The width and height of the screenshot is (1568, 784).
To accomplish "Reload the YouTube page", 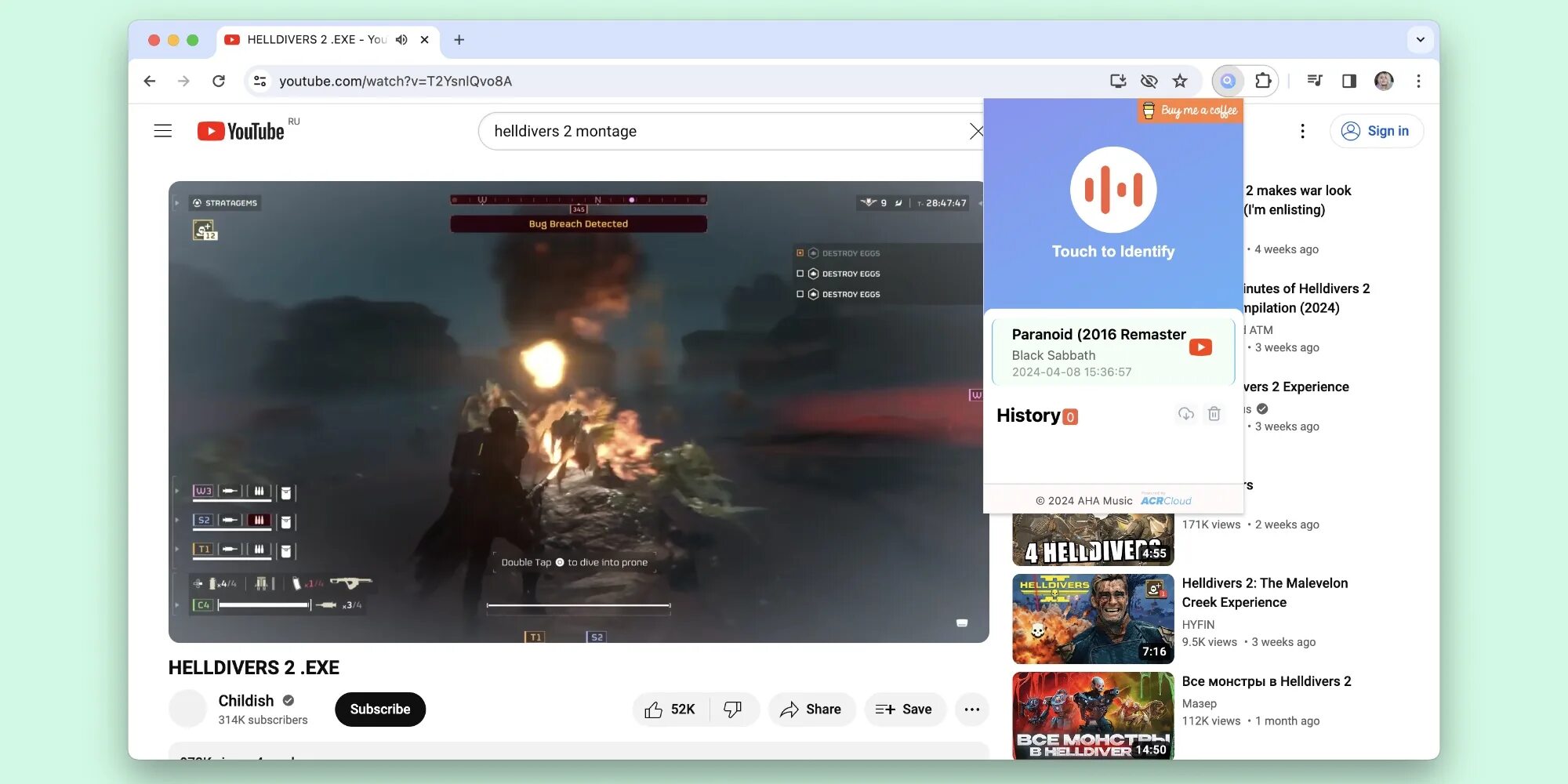I will click(219, 81).
